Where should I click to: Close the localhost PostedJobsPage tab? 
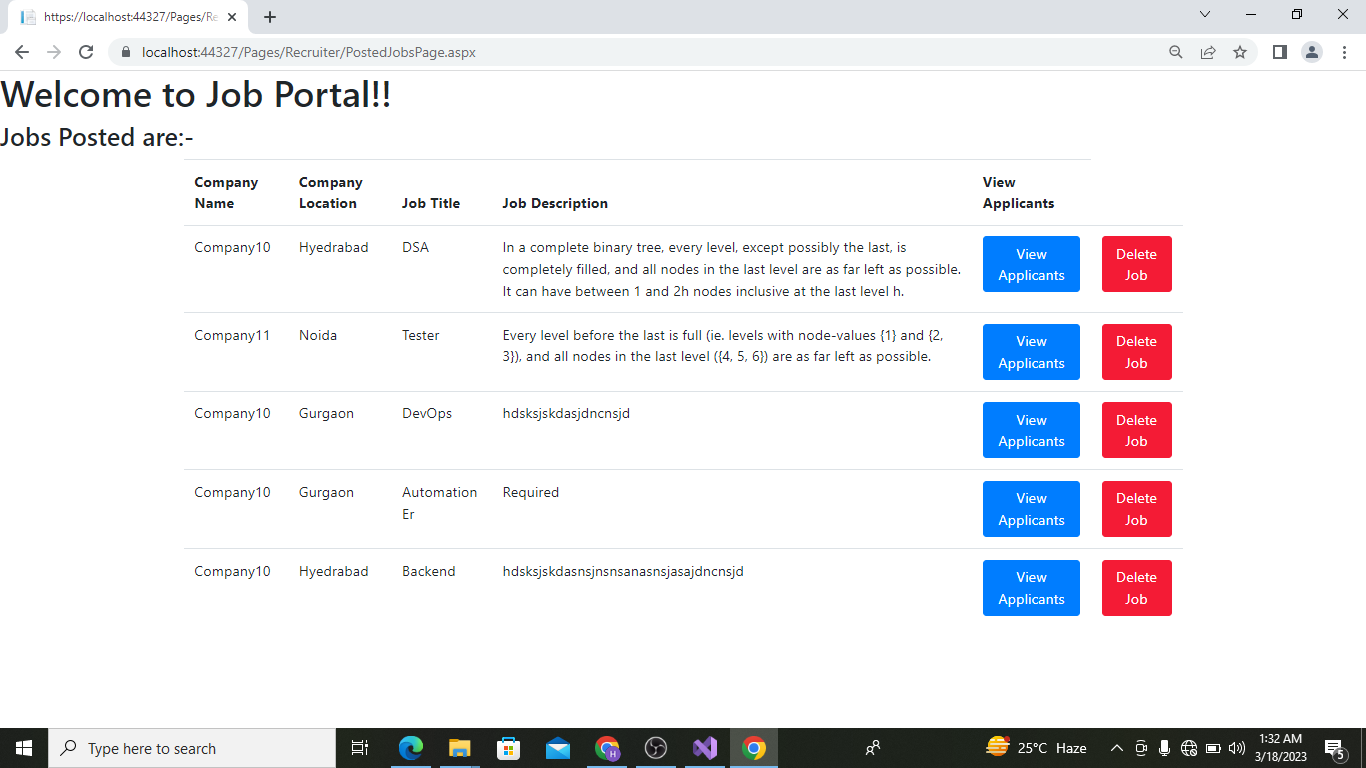[x=232, y=17]
